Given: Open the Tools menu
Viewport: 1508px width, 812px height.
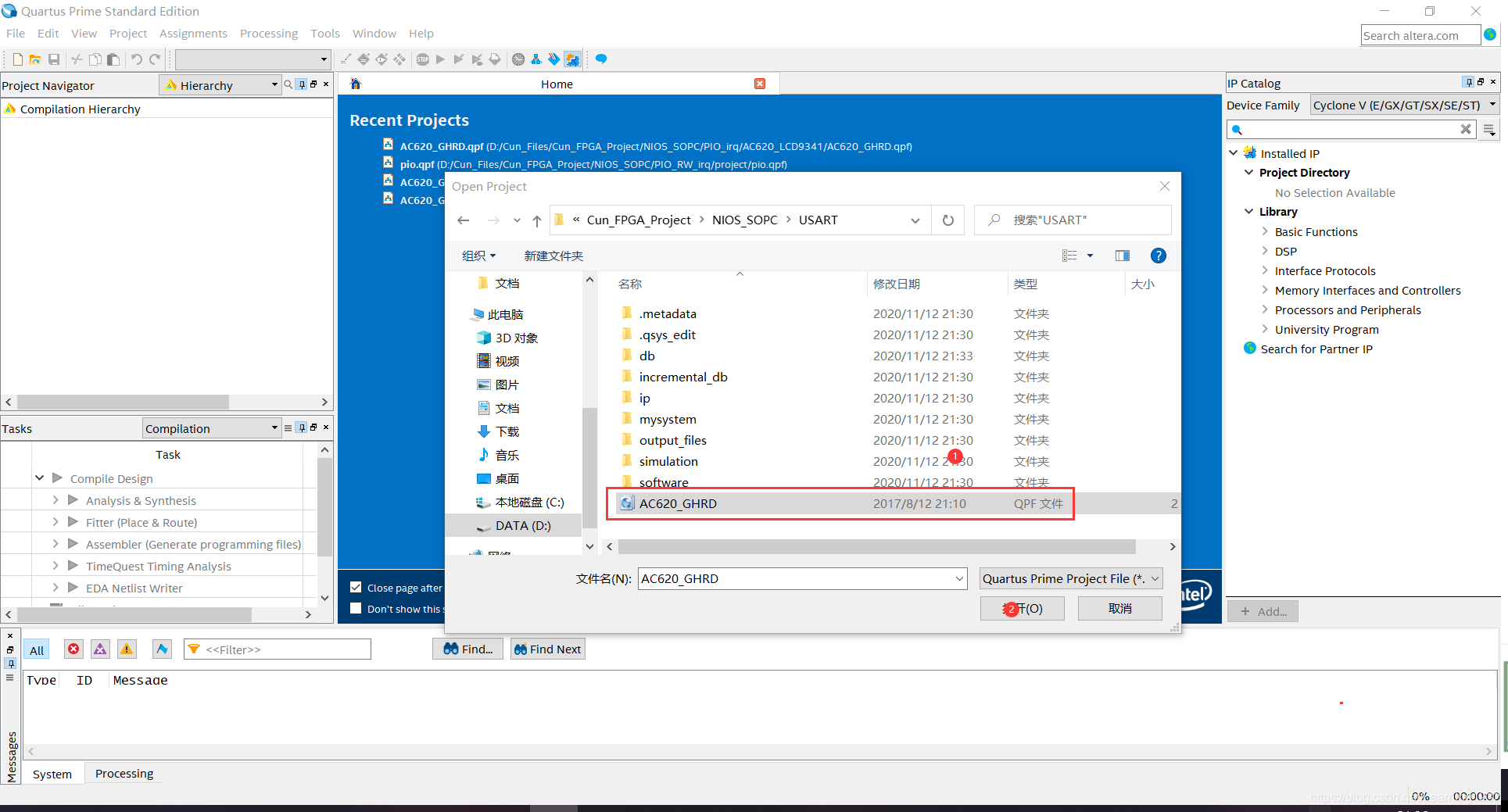Looking at the screenshot, I should pos(325,34).
